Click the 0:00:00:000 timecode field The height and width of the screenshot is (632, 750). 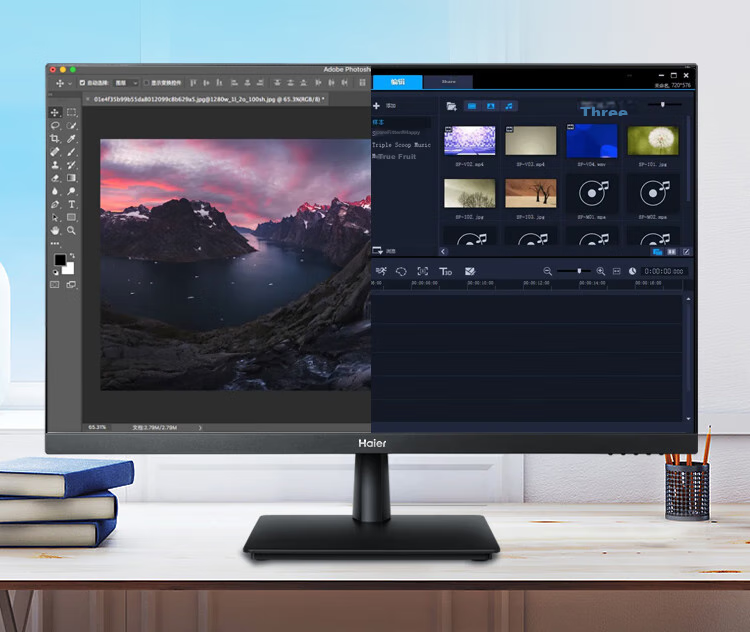664,271
